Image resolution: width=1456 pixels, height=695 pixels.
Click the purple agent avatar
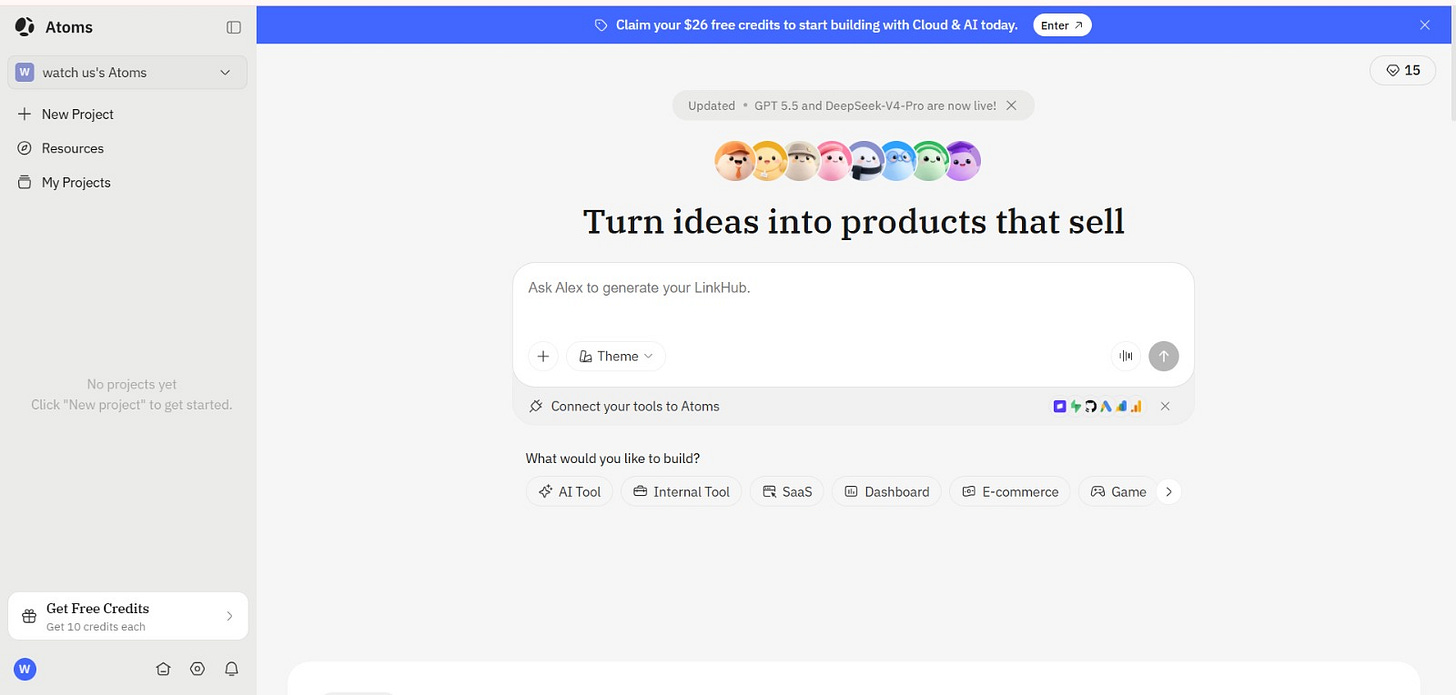(x=963, y=160)
